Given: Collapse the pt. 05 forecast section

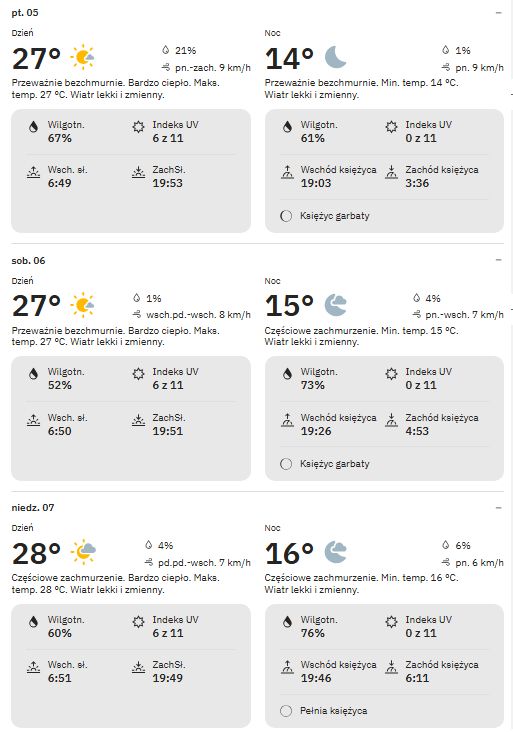Looking at the screenshot, I should pyautogui.click(x=499, y=13).
